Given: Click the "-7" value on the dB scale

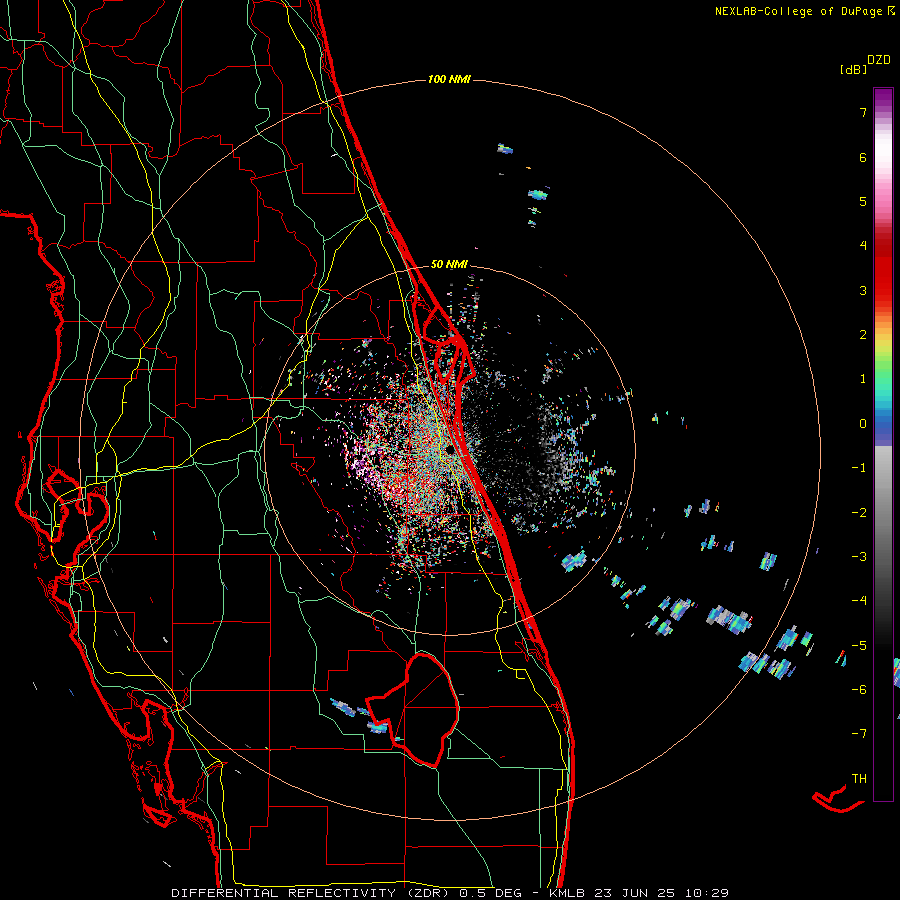Looking at the screenshot, I should (x=859, y=734).
